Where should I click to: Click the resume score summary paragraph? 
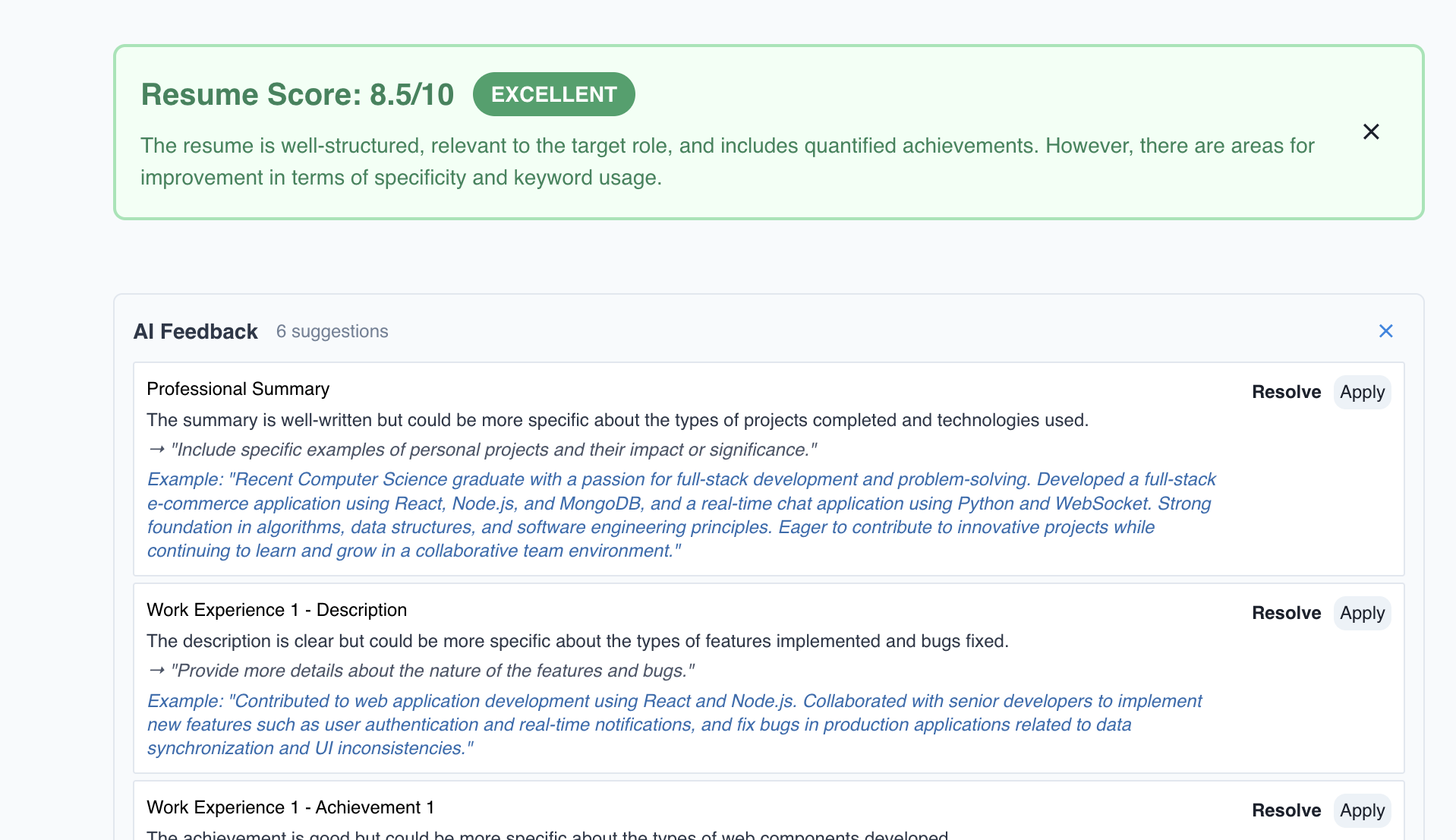(x=726, y=162)
